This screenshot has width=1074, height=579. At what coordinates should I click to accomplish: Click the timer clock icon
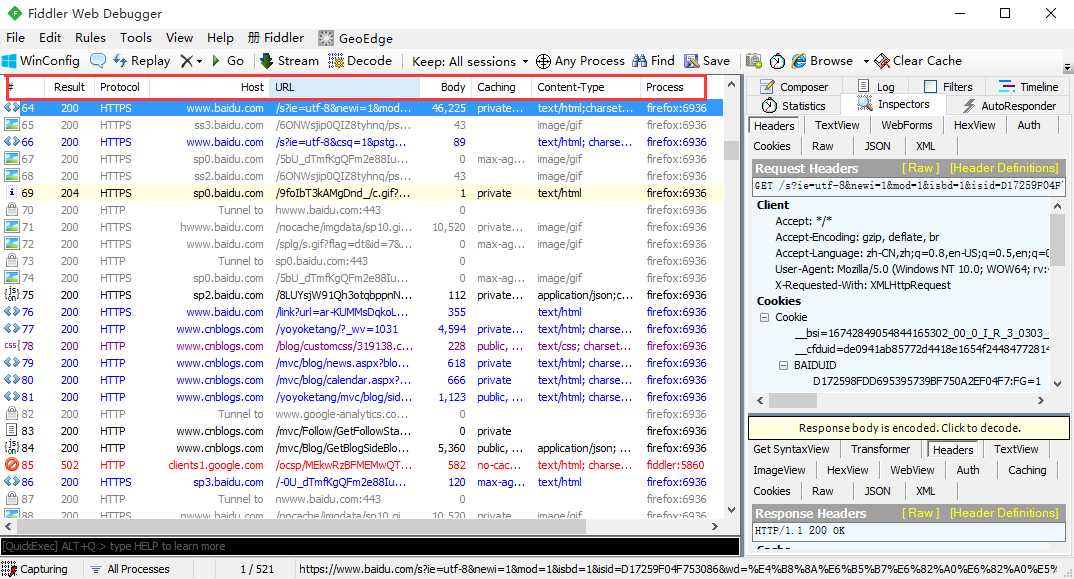777,61
